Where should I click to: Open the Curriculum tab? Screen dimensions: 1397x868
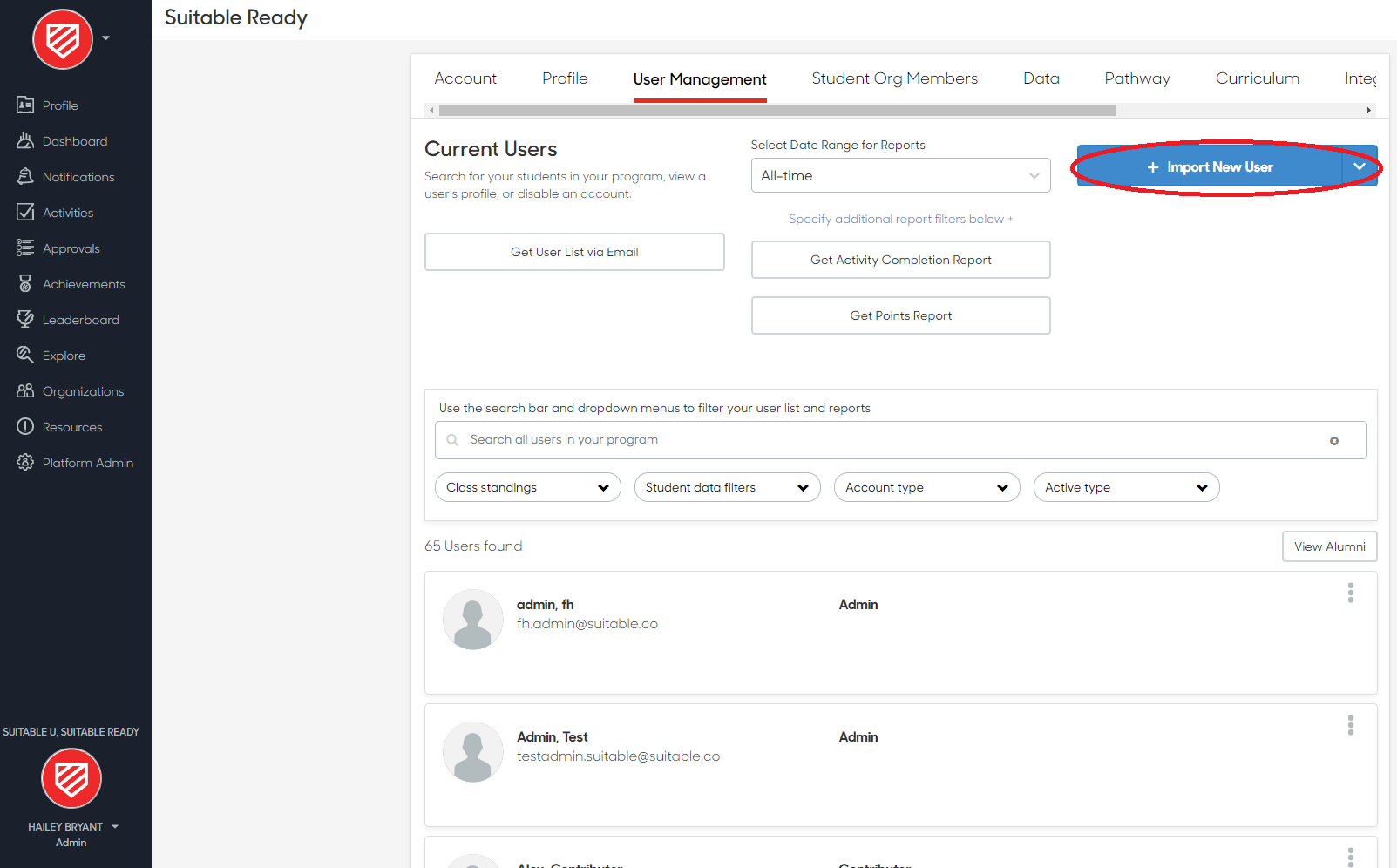1258,78
